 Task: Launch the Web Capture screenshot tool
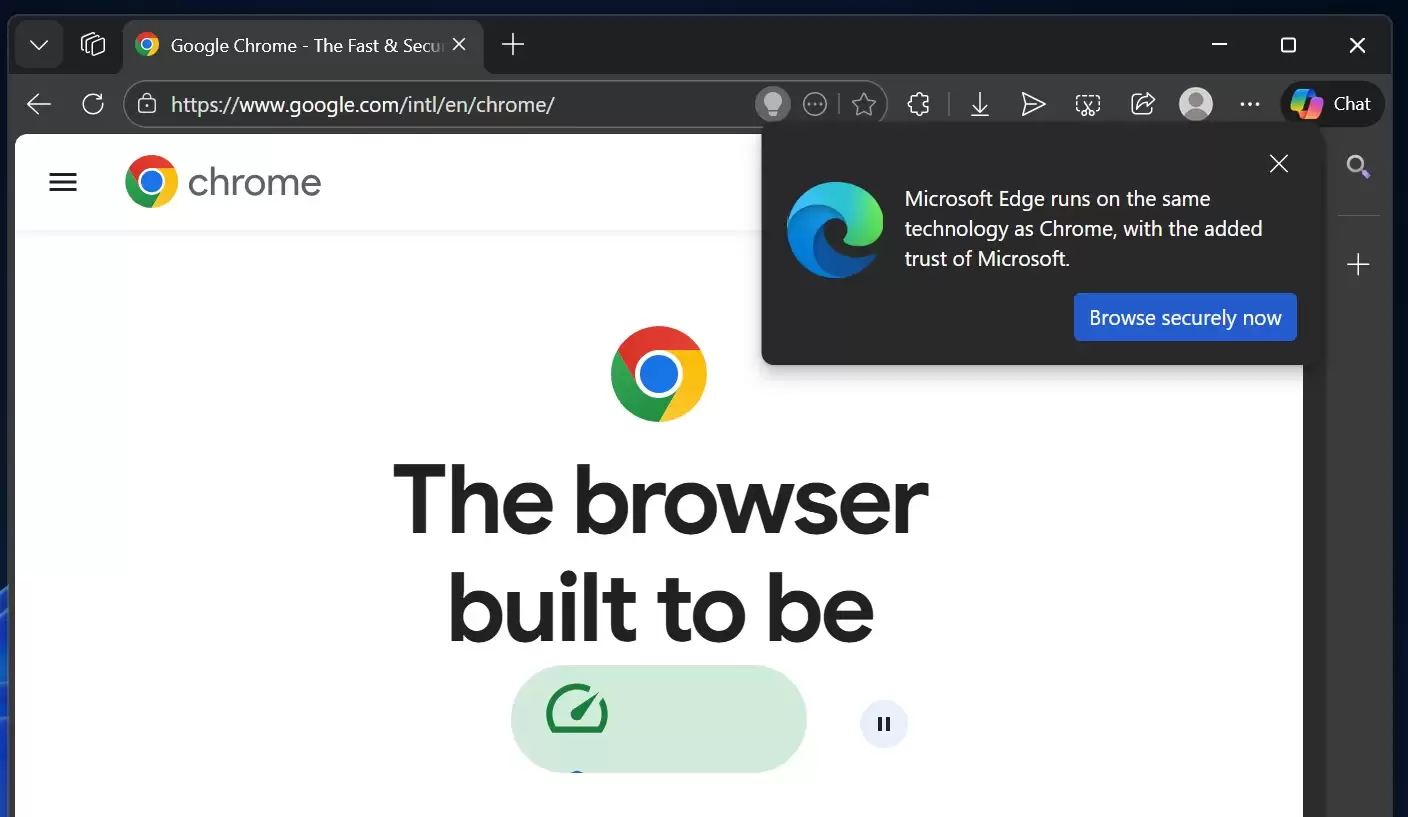point(1088,104)
